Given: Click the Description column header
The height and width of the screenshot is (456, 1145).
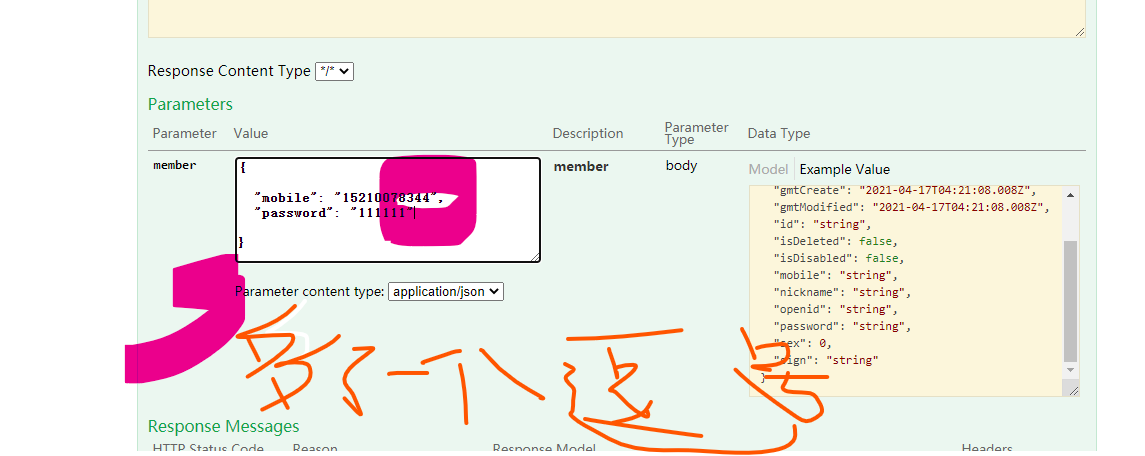Looking at the screenshot, I should pos(588,133).
